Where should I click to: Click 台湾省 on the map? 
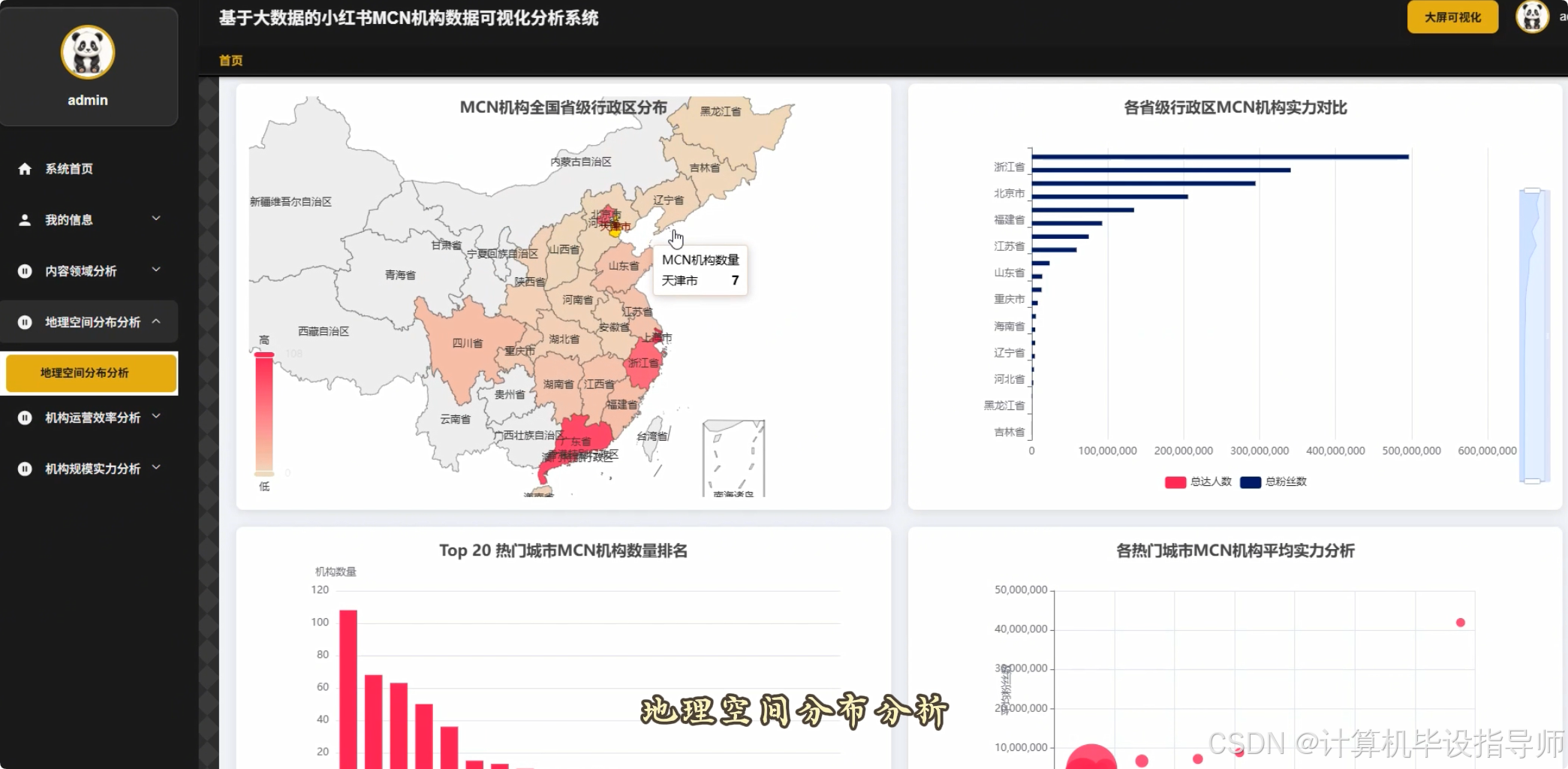[x=654, y=438]
